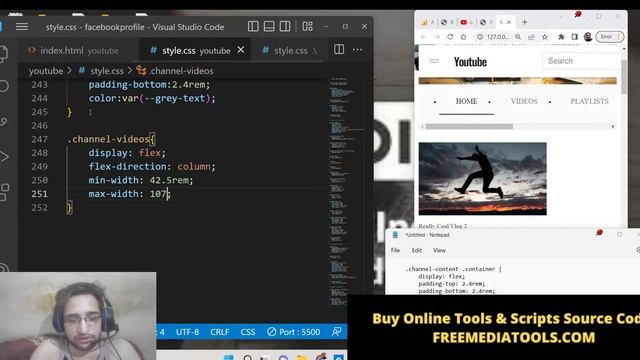Open the Chrome profile avatar
Viewport: 640px width, 360px height.
tap(588, 37)
